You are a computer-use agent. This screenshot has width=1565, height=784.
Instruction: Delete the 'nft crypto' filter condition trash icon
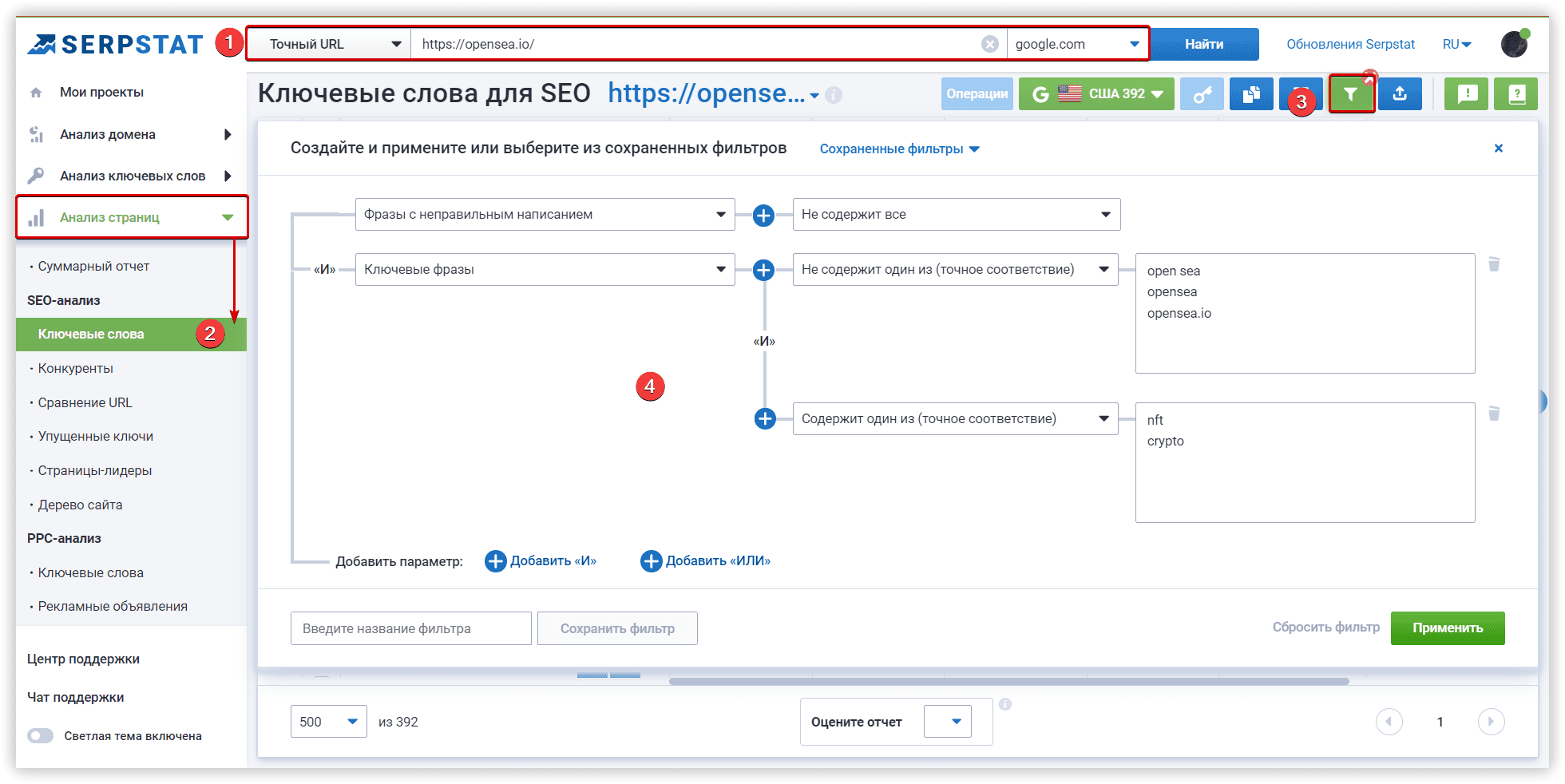point(1494,414)
